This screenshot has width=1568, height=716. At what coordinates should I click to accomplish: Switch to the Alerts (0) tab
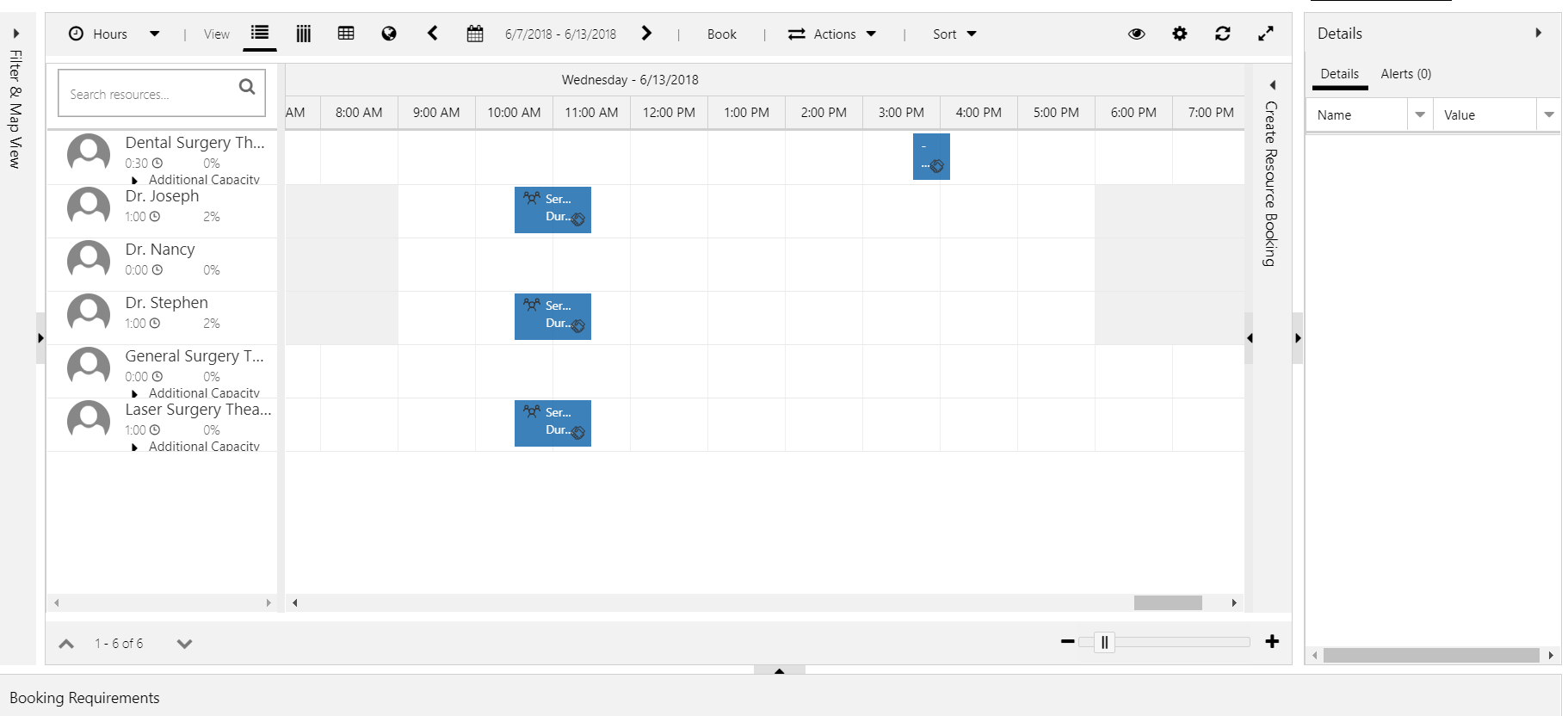(1405, 74)
